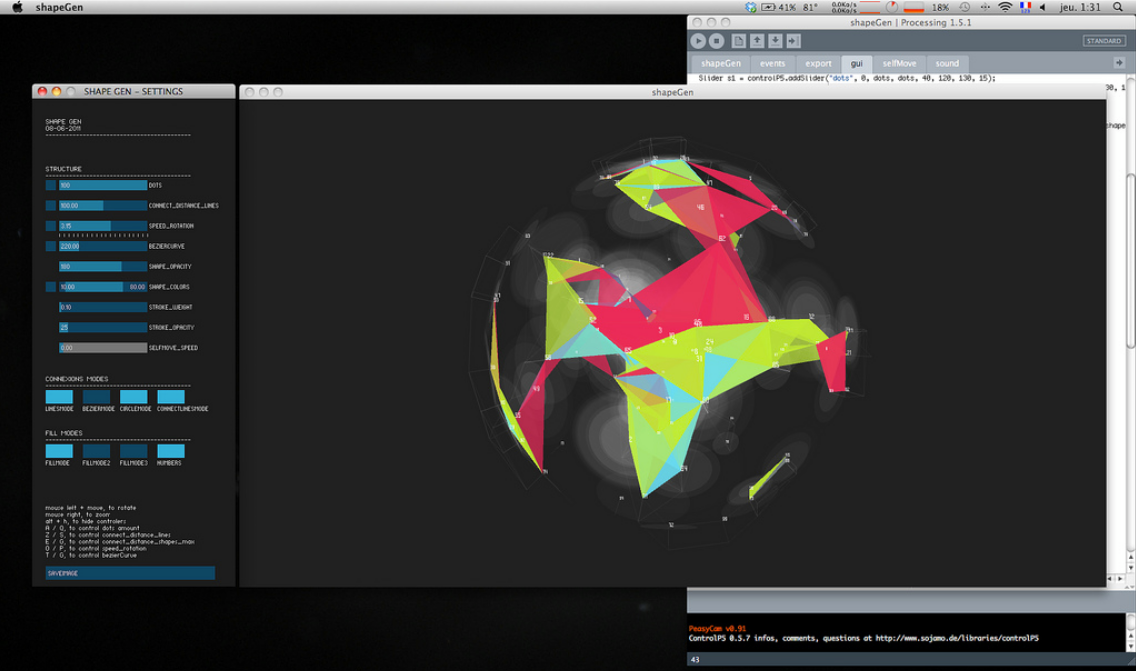Click the SHAPE_OPACITY slider

[x=103, y=267]
